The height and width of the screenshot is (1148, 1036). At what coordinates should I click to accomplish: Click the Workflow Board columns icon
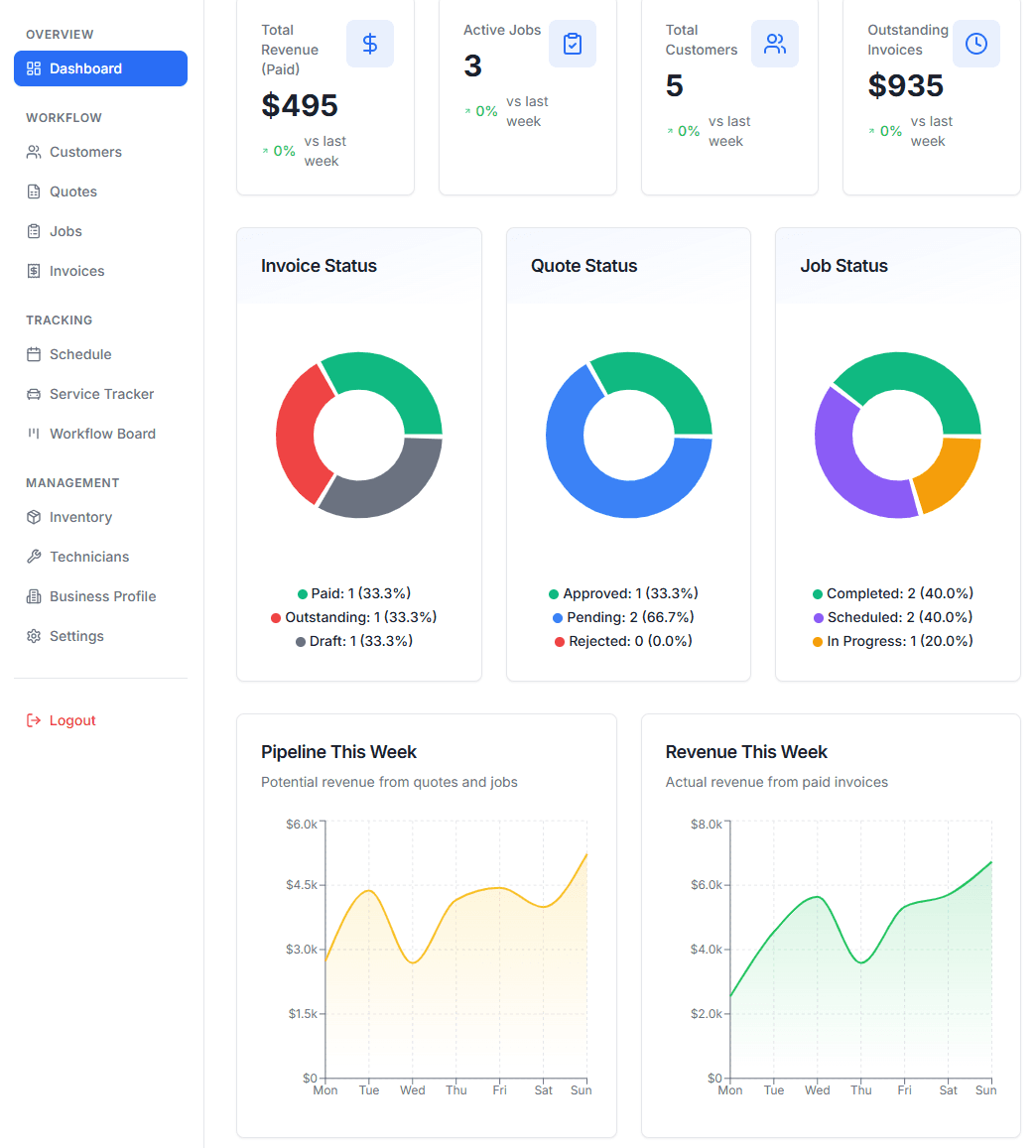35,434
